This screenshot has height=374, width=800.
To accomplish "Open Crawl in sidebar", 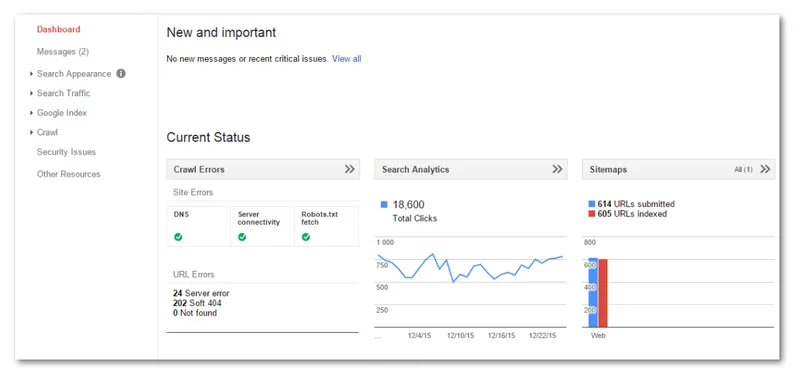I will [47, 132].
